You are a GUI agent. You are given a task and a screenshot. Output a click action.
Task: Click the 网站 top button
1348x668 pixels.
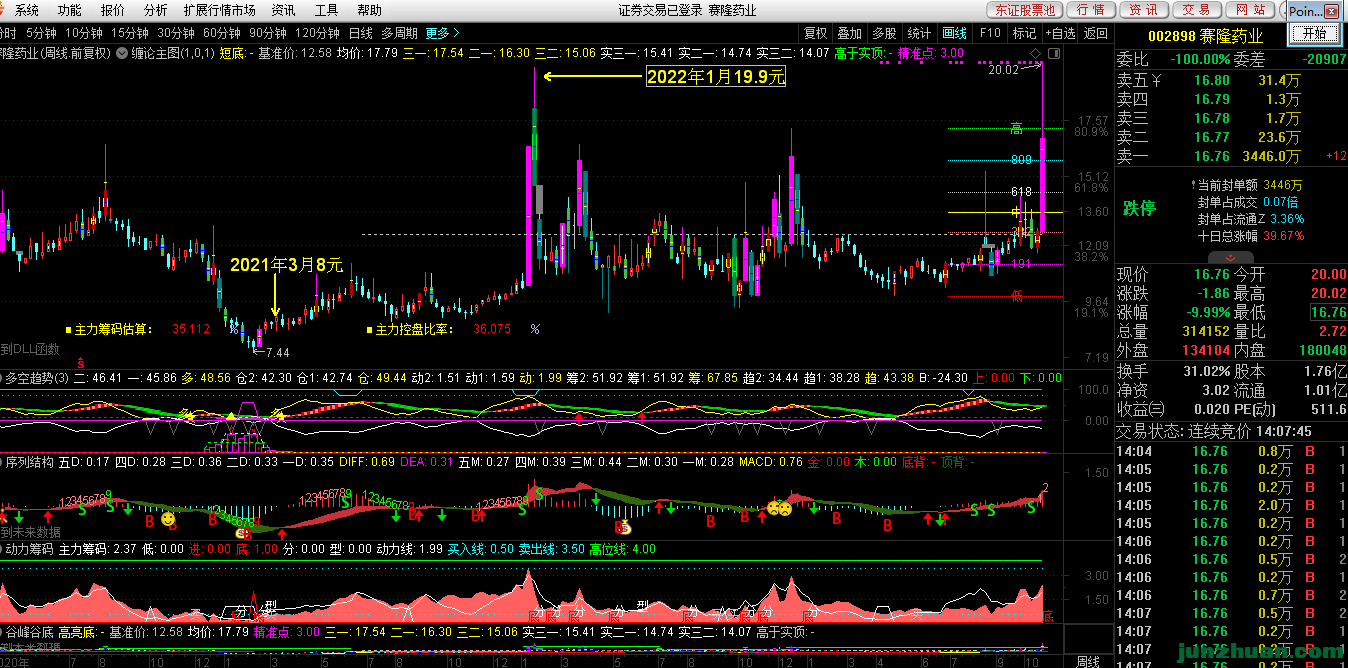(x=1250, y=10)
